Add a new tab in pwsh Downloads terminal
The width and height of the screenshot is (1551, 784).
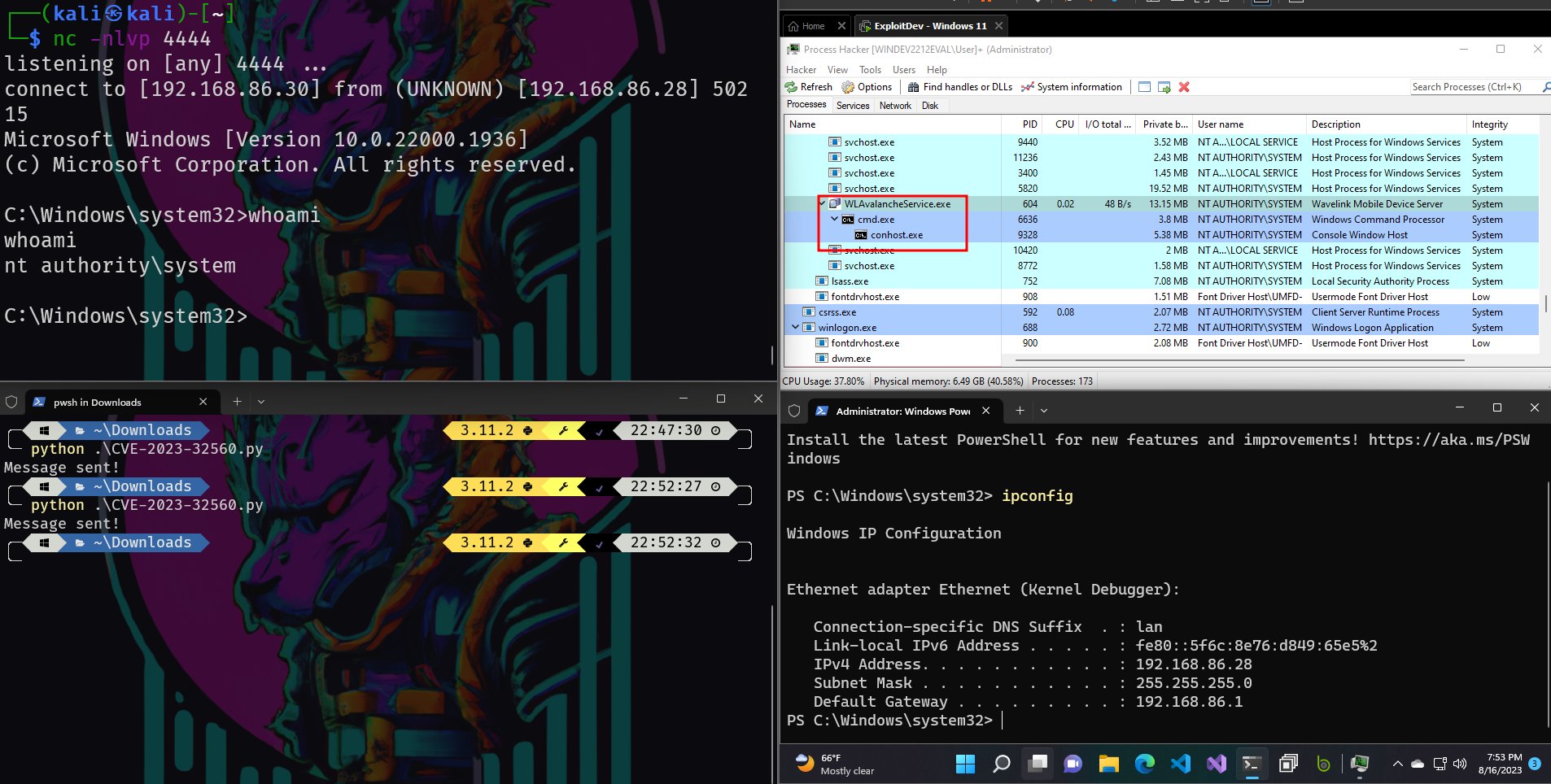[x=237, y=401]
